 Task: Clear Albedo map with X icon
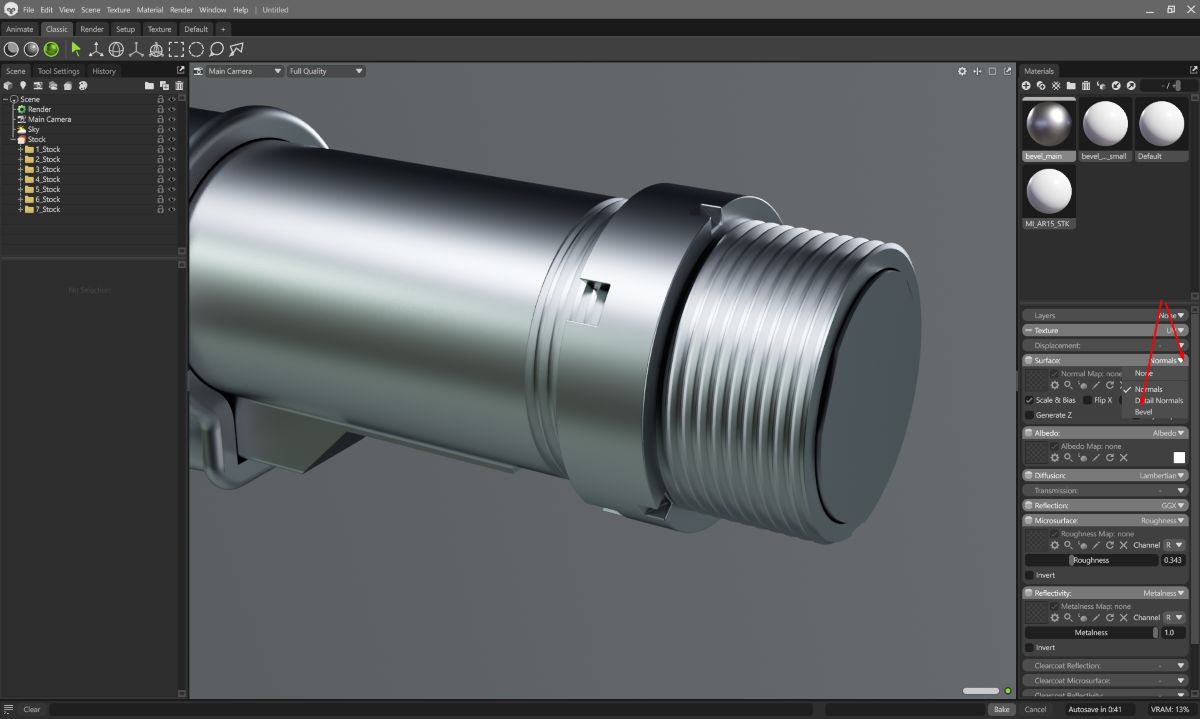1123,457
